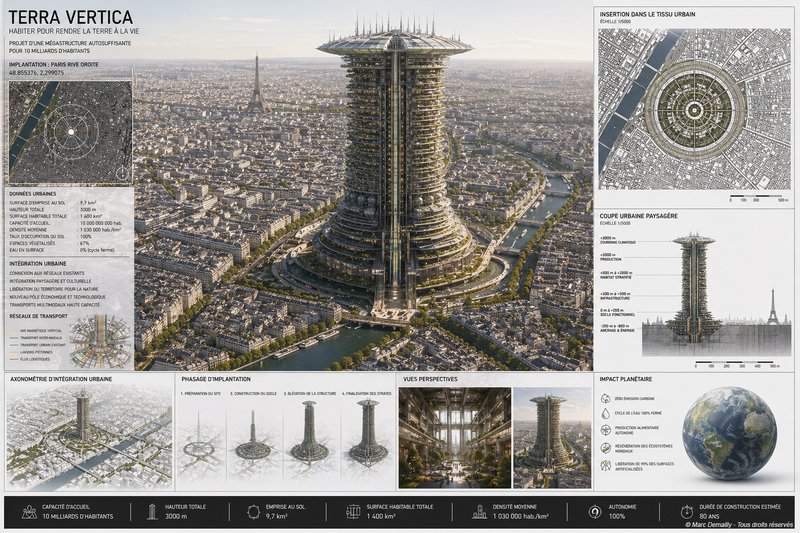Image resolution: width=800 pixels, height=533 pixels.
Task: Click the Durée de construction stopwatch icon
Action: pos(678,510)
